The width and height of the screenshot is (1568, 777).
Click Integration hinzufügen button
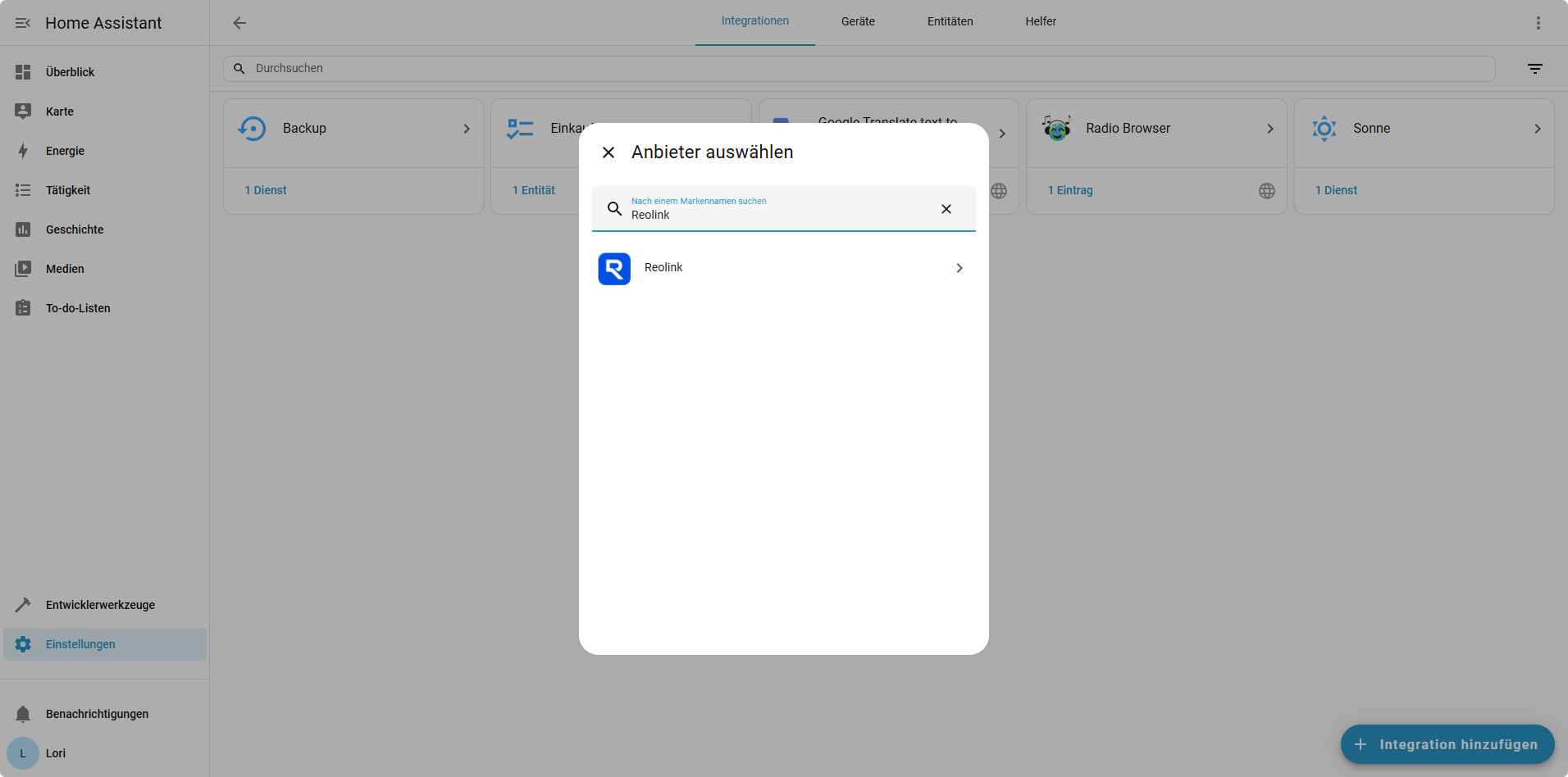click(x=1447, y=744)
